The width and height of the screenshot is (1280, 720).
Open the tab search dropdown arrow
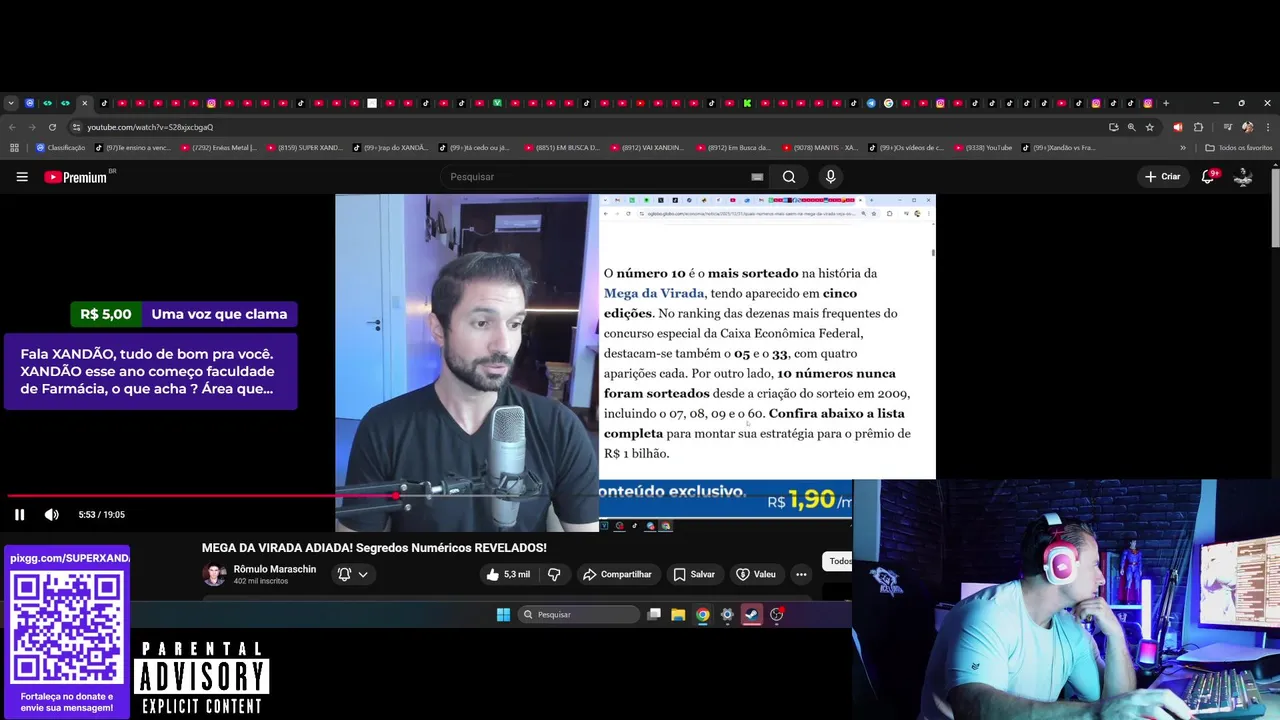pyautogui.click(x=11, y=103)
